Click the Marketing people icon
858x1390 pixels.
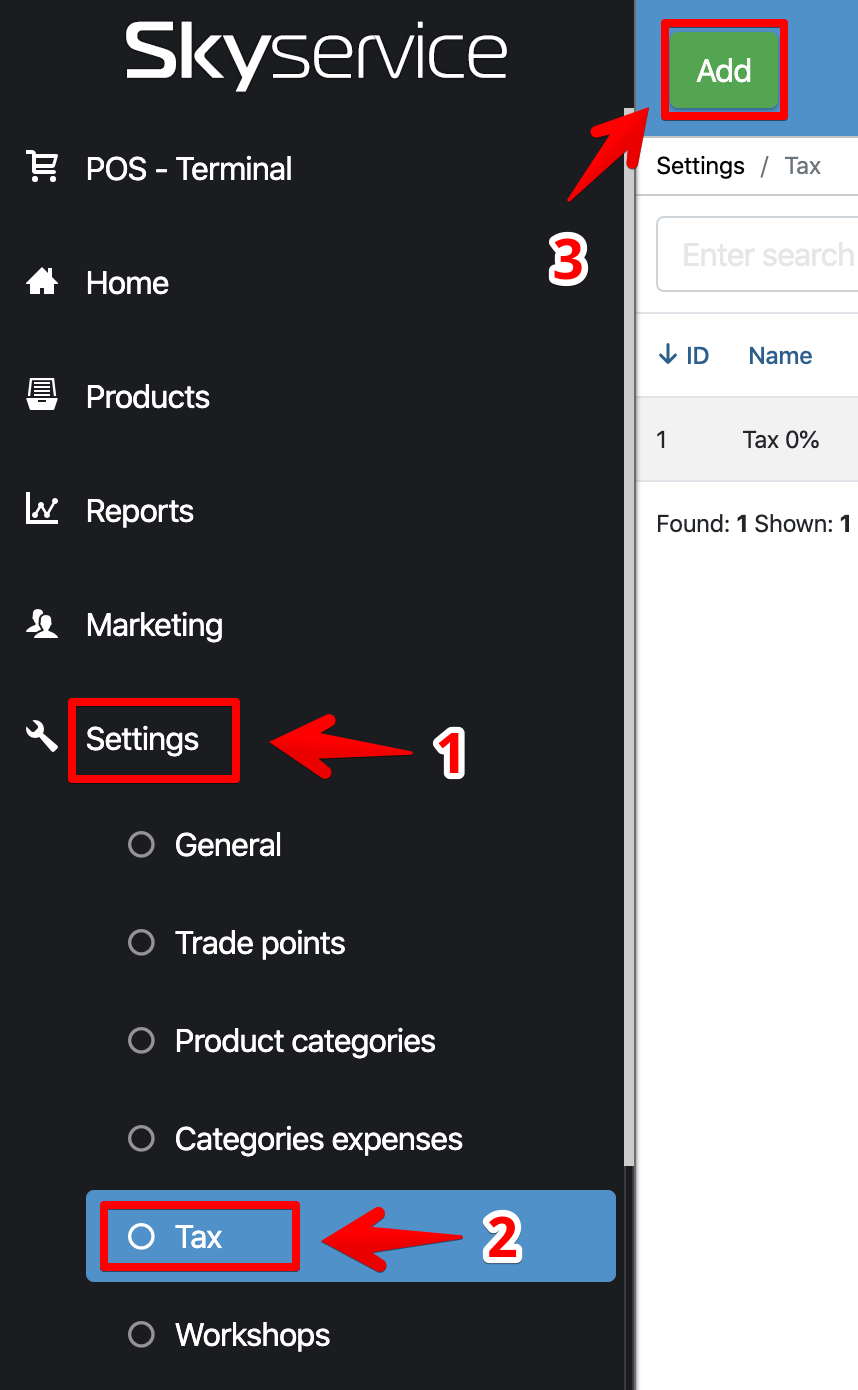click(42, 624)
